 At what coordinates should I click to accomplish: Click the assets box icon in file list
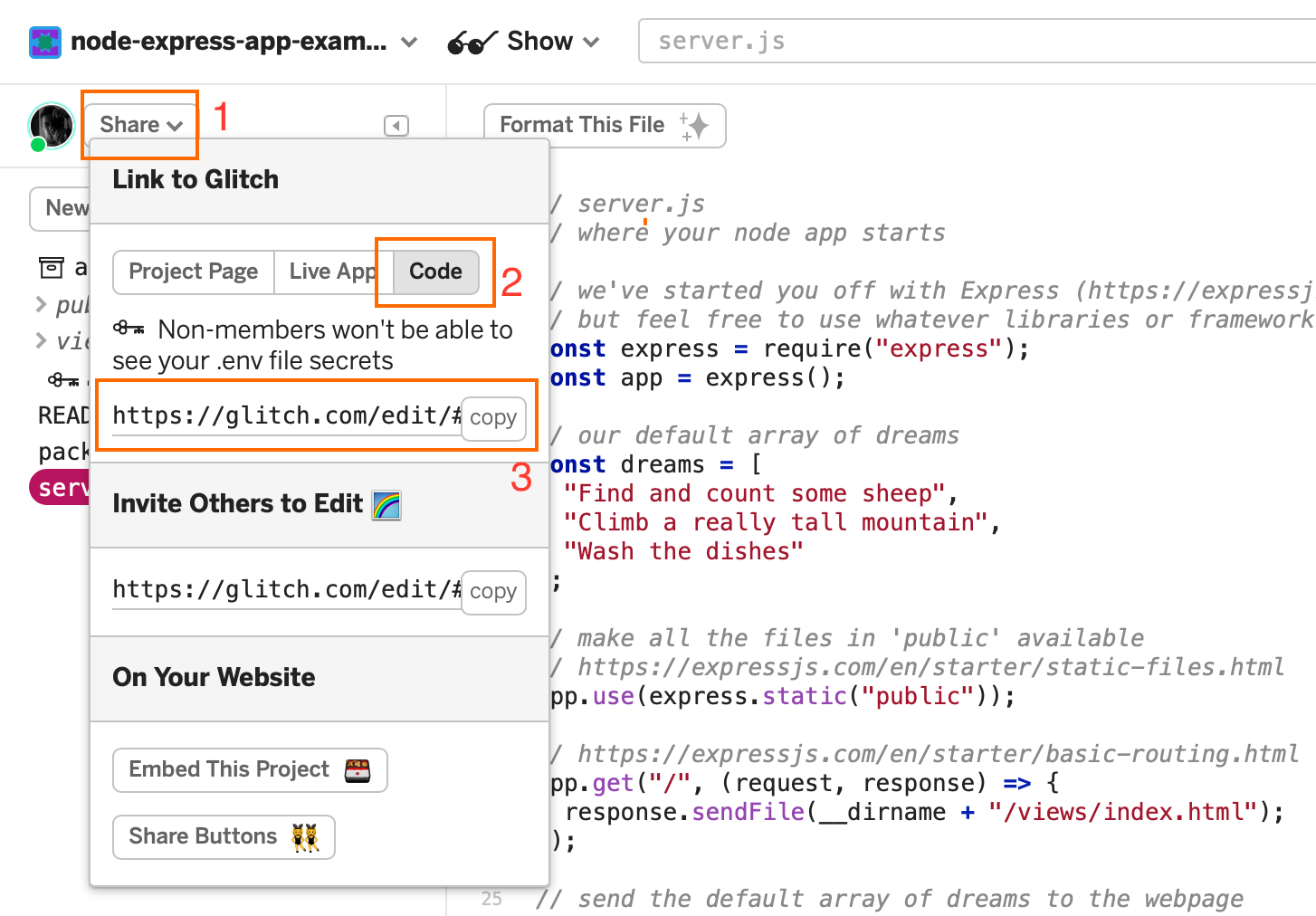point(52,268)
